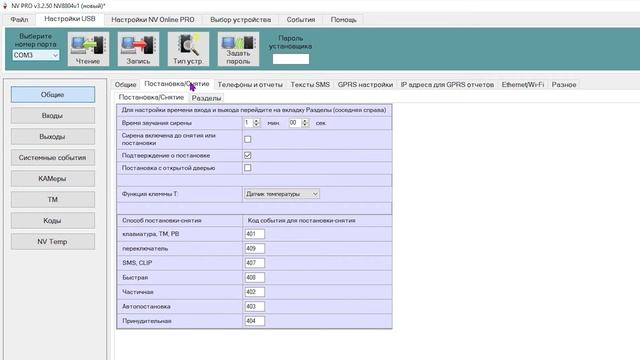Click code field 408 for Быстрая
Screen dimensions: 640x360
point(255,278)
